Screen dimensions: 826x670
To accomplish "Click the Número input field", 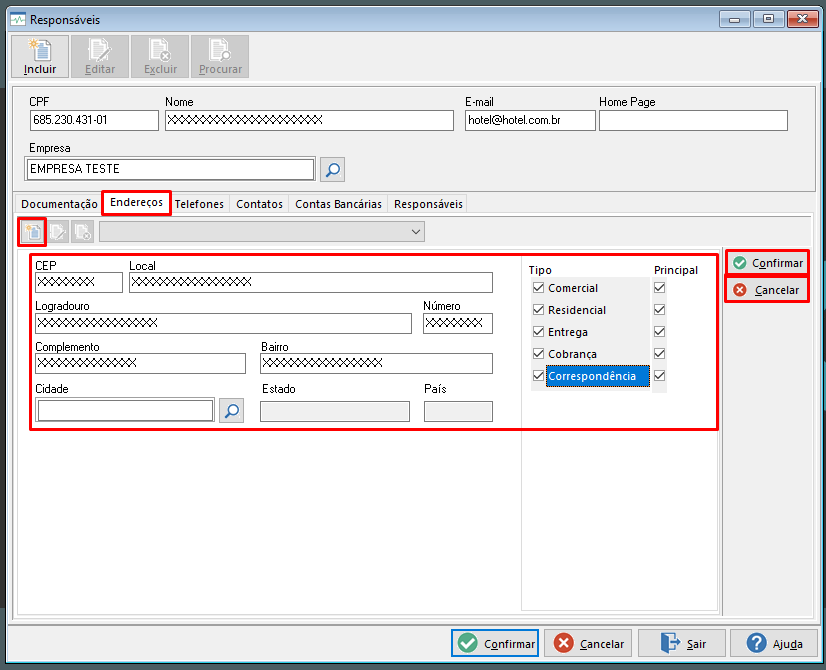I will coord(458,323).
